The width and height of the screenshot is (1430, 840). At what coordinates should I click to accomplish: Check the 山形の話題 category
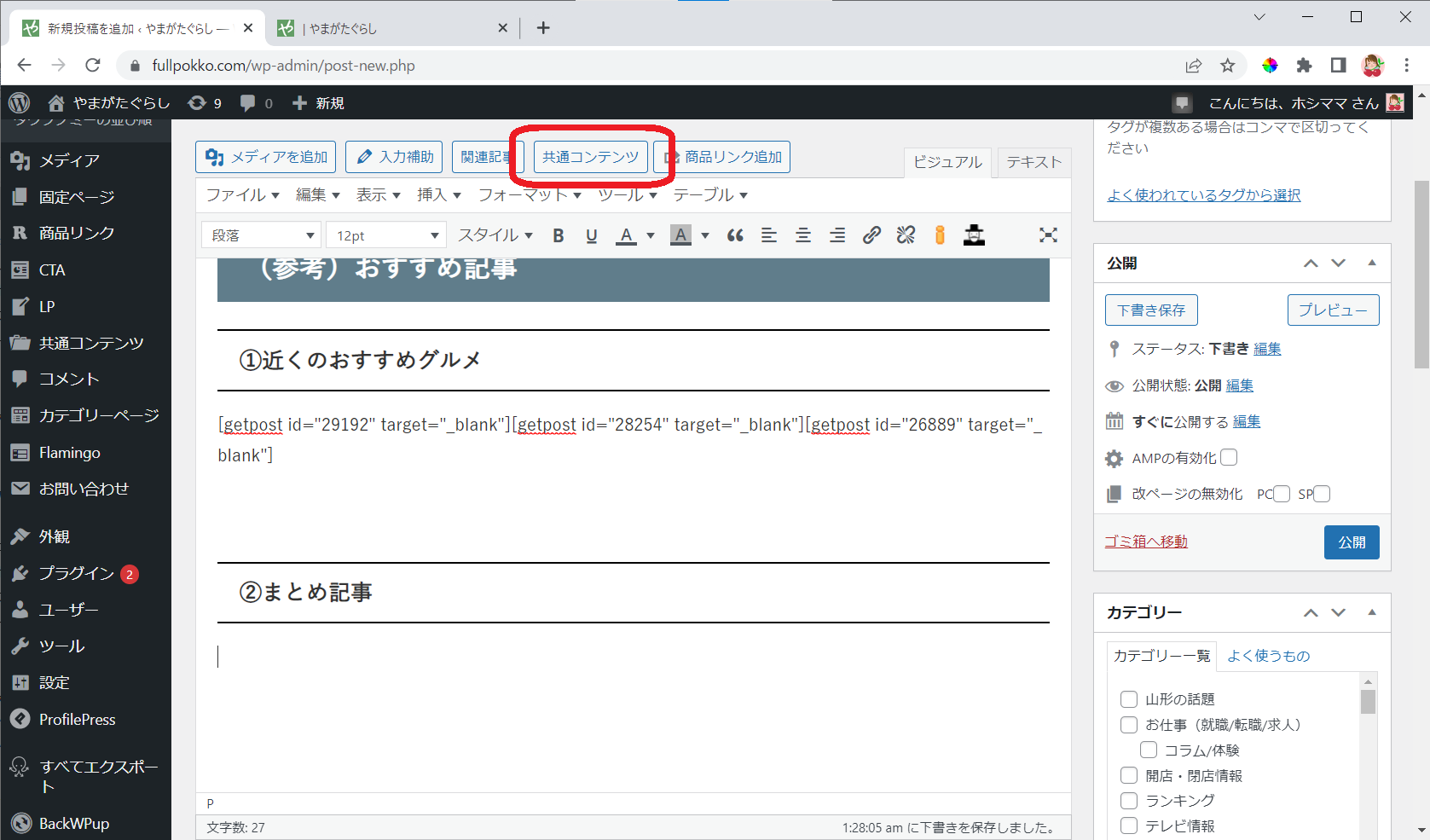(1129, 699)
